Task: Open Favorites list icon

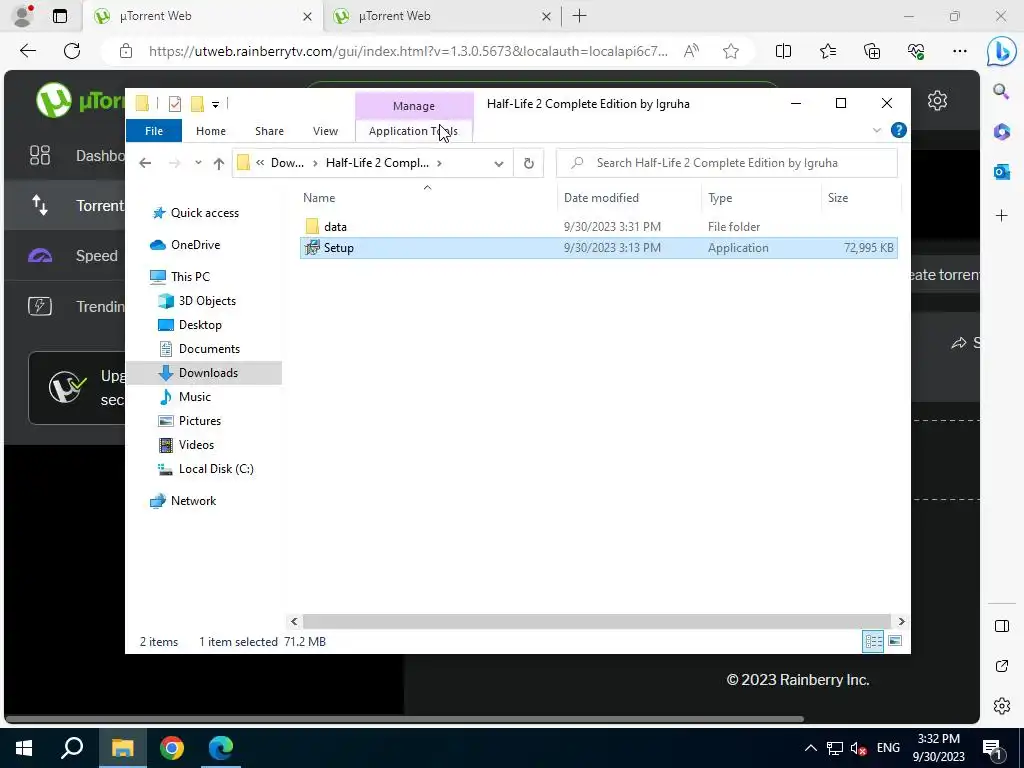Action: (x=827, y=51)
